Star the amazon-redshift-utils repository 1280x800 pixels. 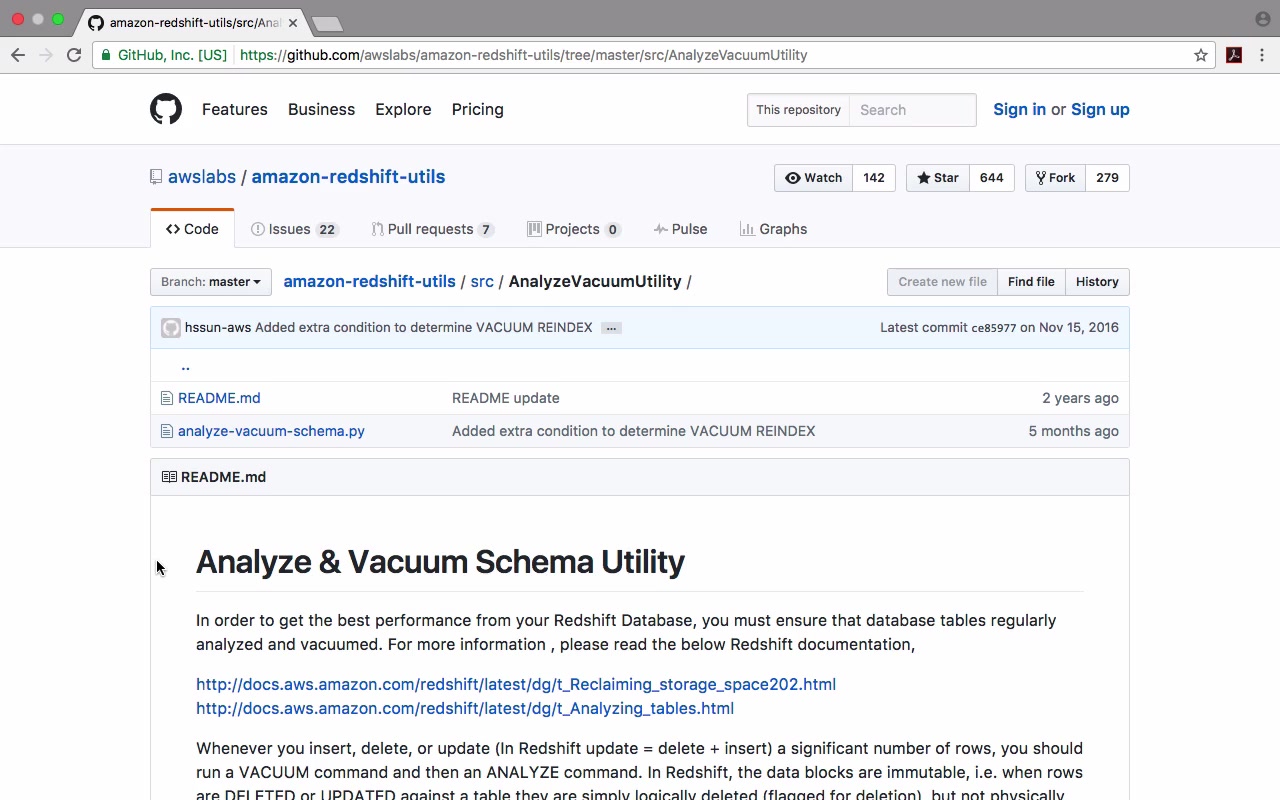pos(938,178)
